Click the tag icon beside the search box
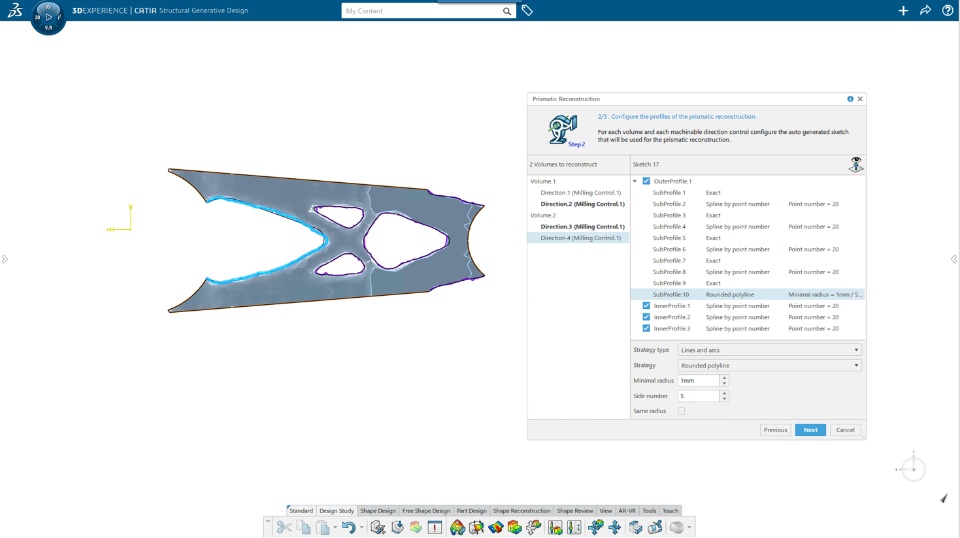Viewport: 960px width, 538px height. coord(527,10)
